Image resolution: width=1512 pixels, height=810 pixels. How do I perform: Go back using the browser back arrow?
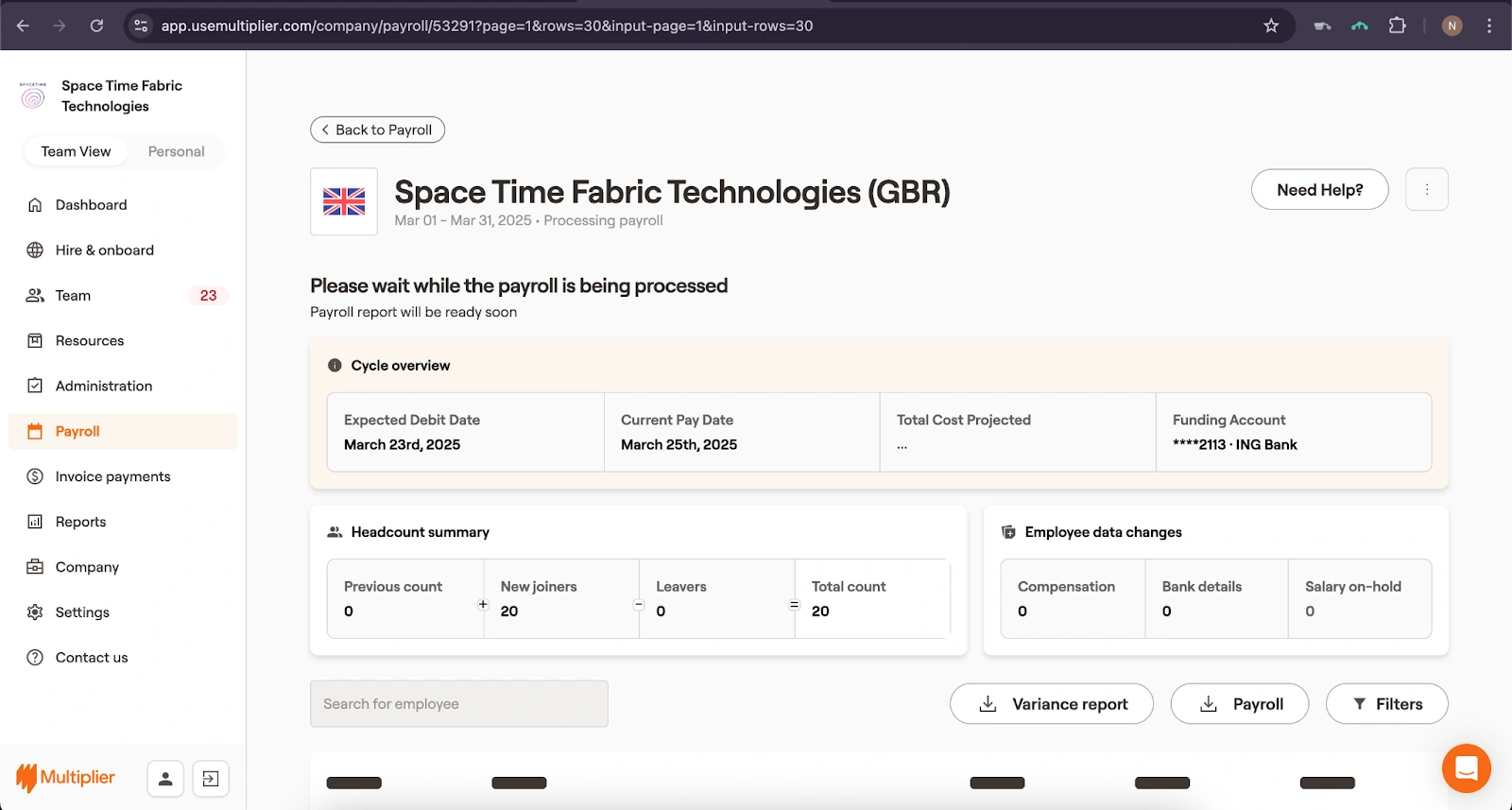point(24,26)
